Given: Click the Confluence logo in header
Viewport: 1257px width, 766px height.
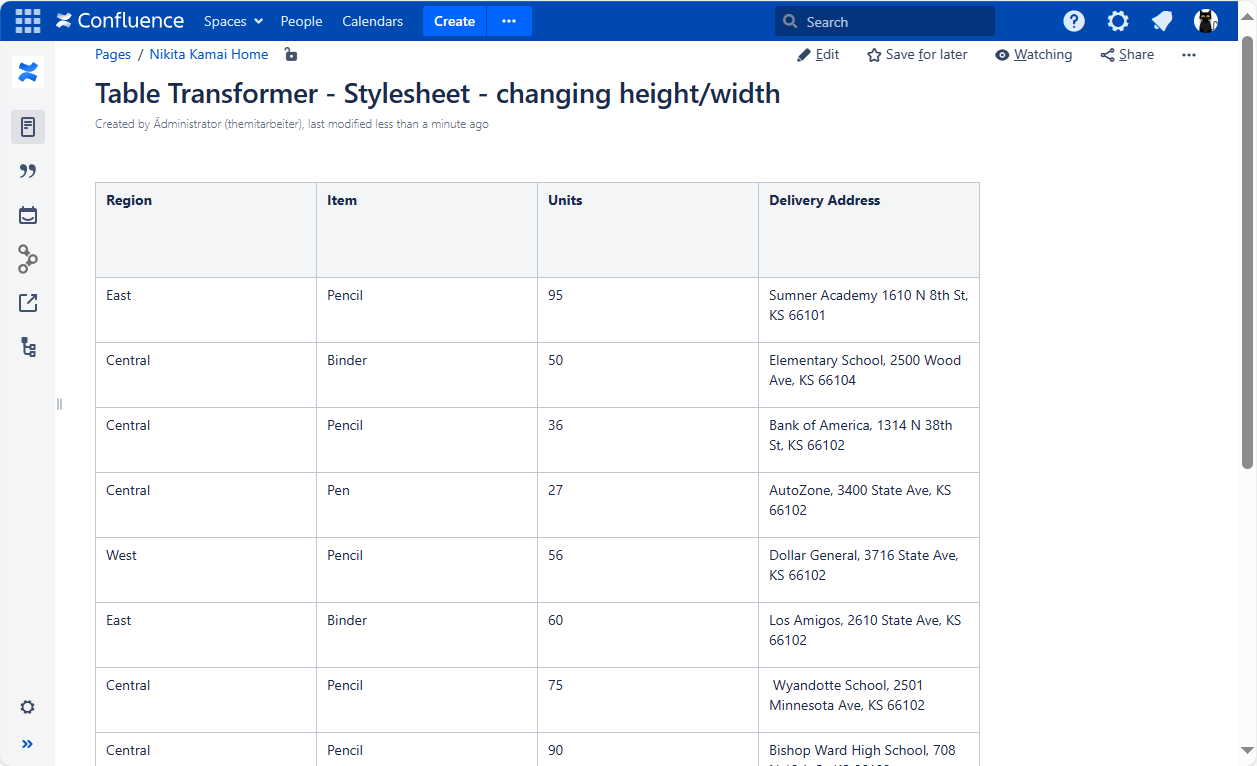Looking at the screenshot, I should click(x=120, y=21).
